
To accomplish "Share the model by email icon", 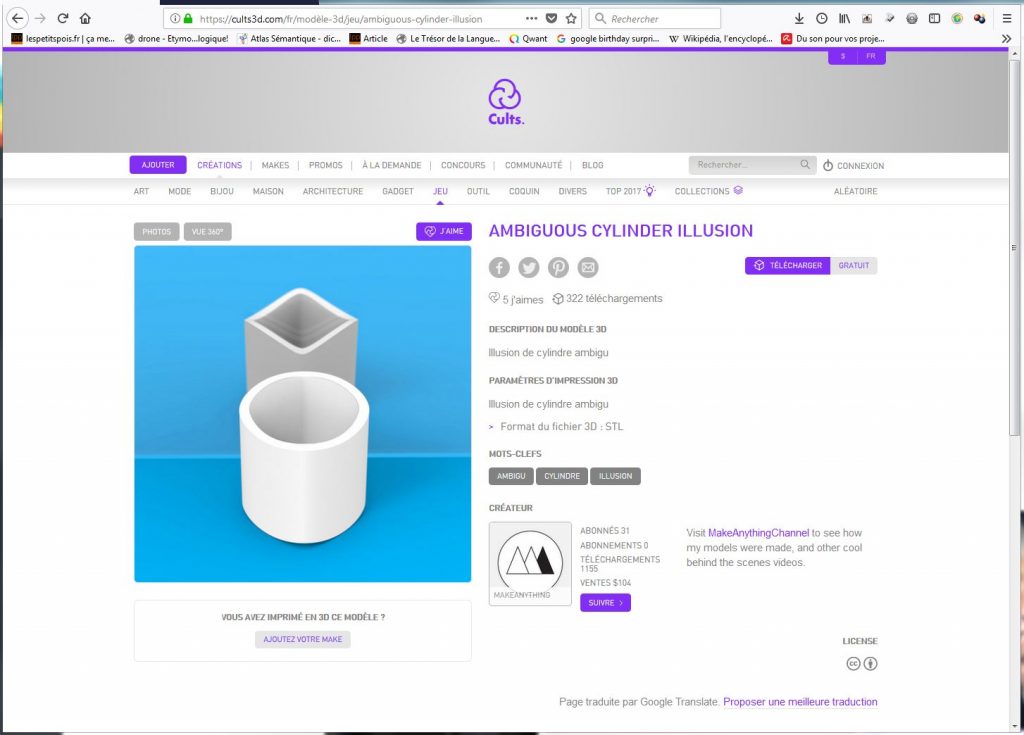I will pyautogui.click(x=588, y=267).
